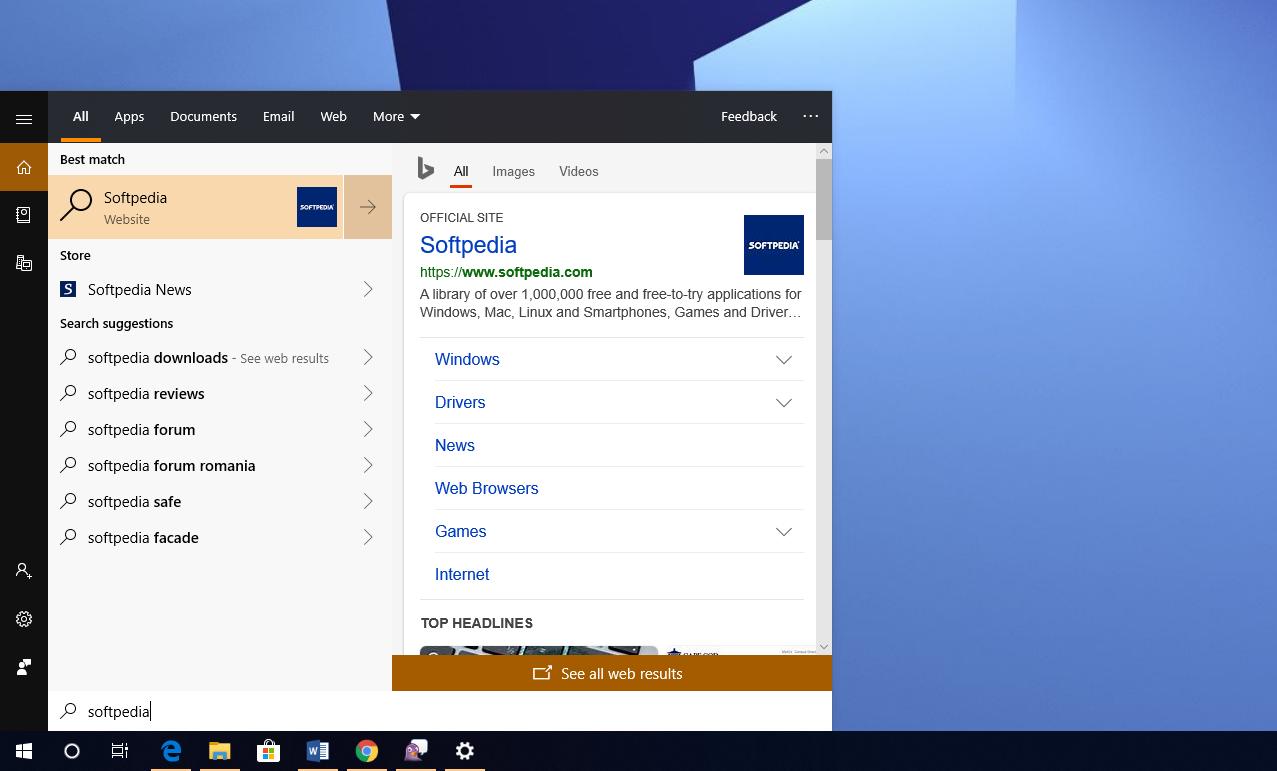Click the search icon beside softpedia safe
The image size is (1277, 771).
coord(68,501)
